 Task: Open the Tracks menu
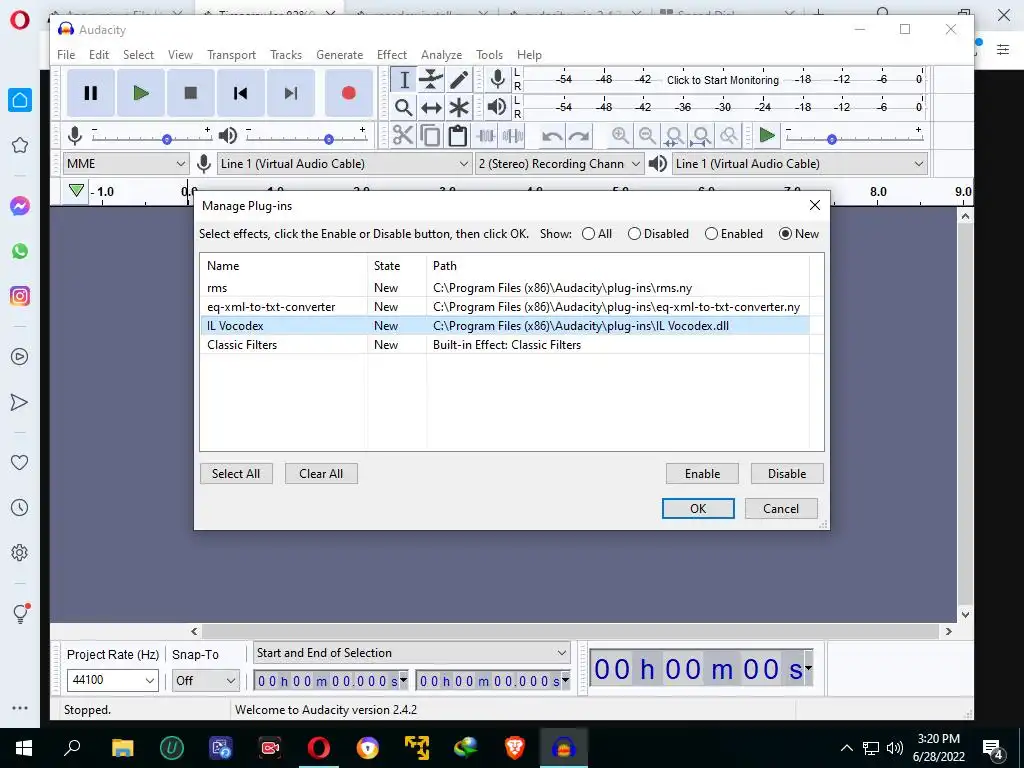coord(286,55)
